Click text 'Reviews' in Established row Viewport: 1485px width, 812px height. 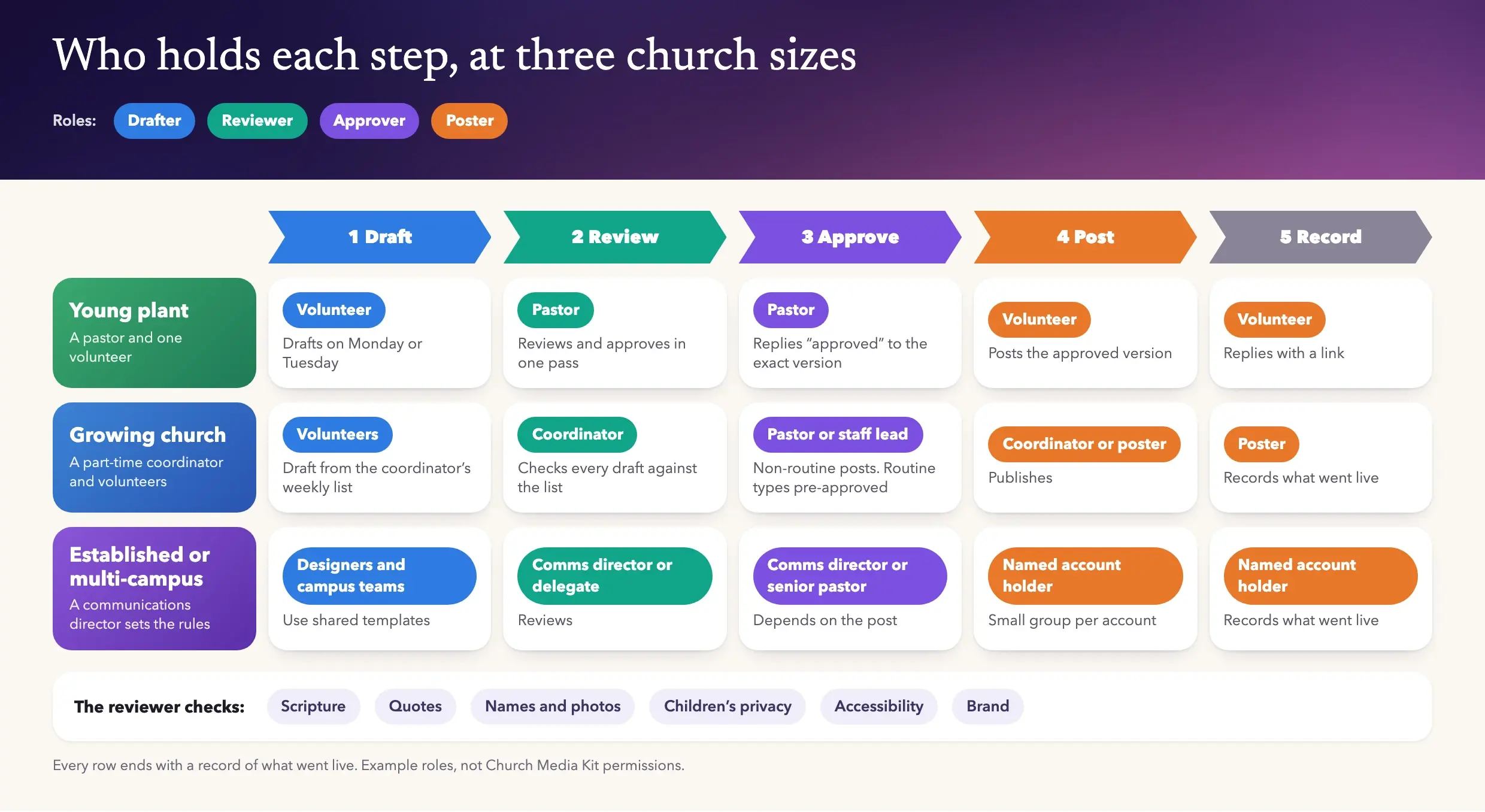545,620
